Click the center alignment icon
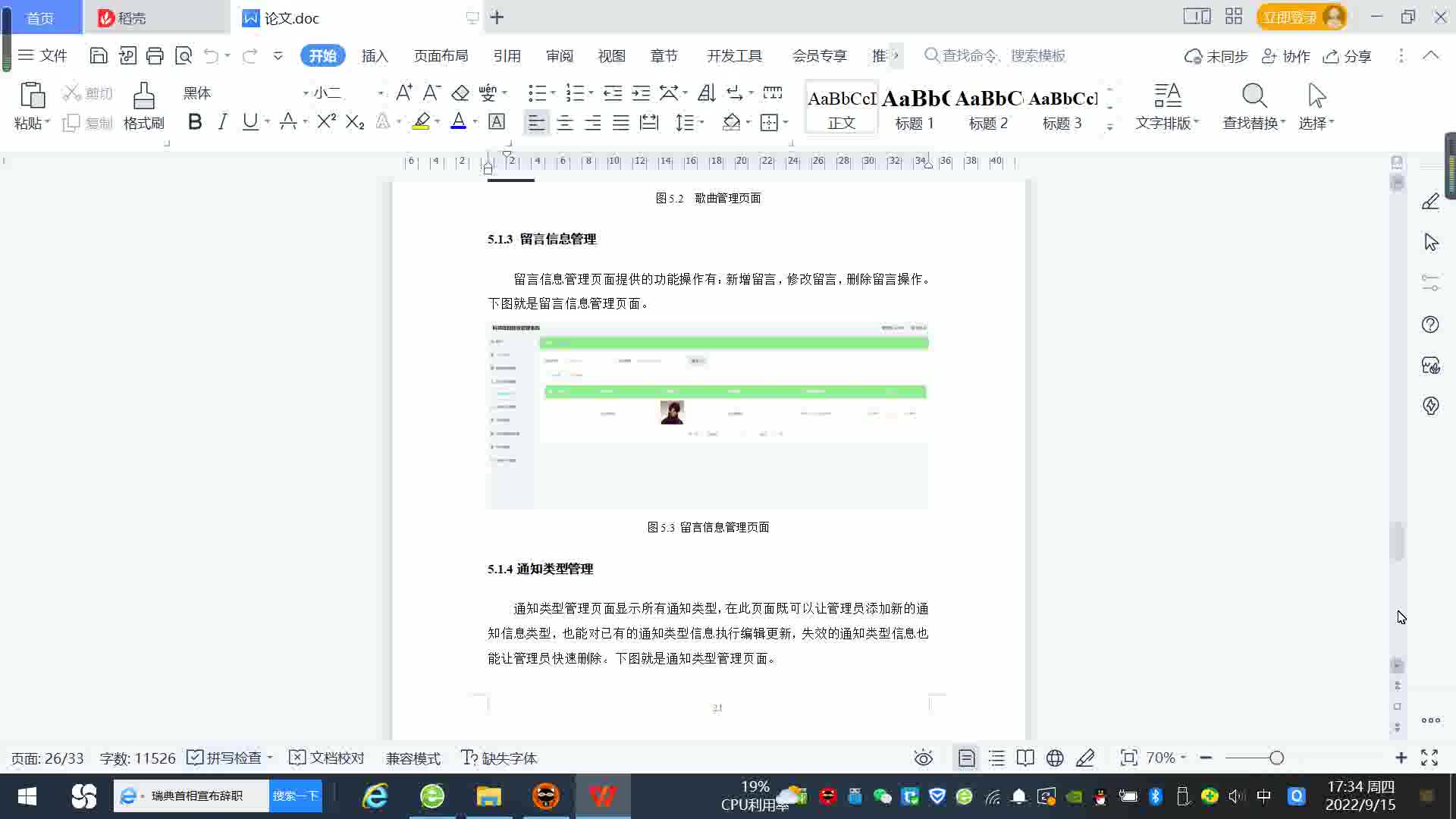This screenshot has width=1456, height=819. (x=564, y=123)
